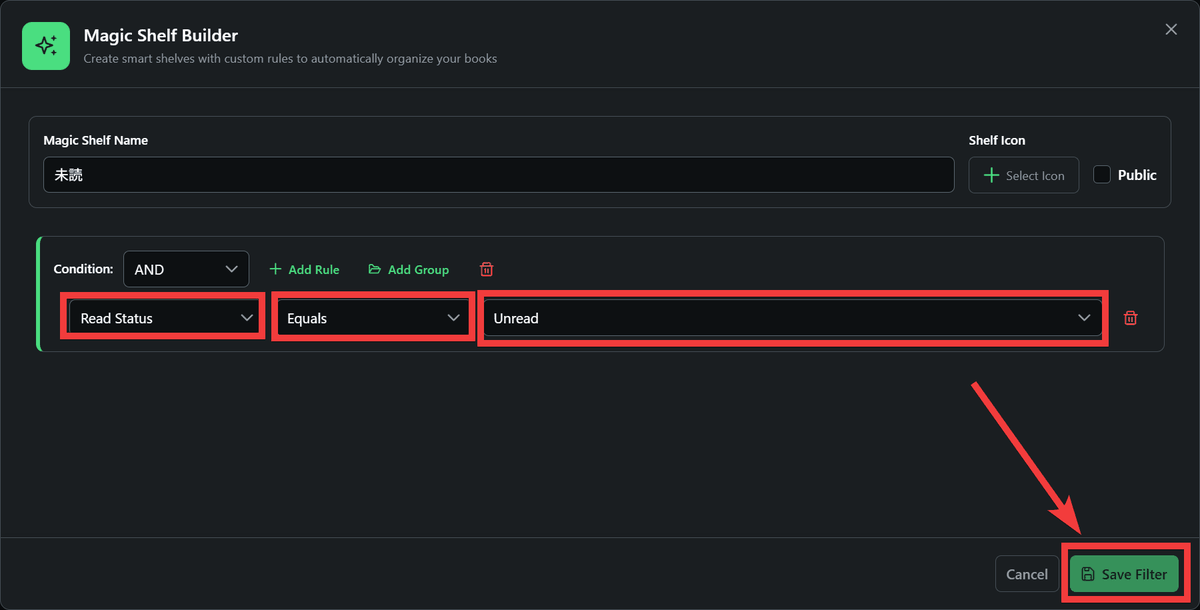
Task: Open the AND condition dropdown
Action: [x=186, y=269]
